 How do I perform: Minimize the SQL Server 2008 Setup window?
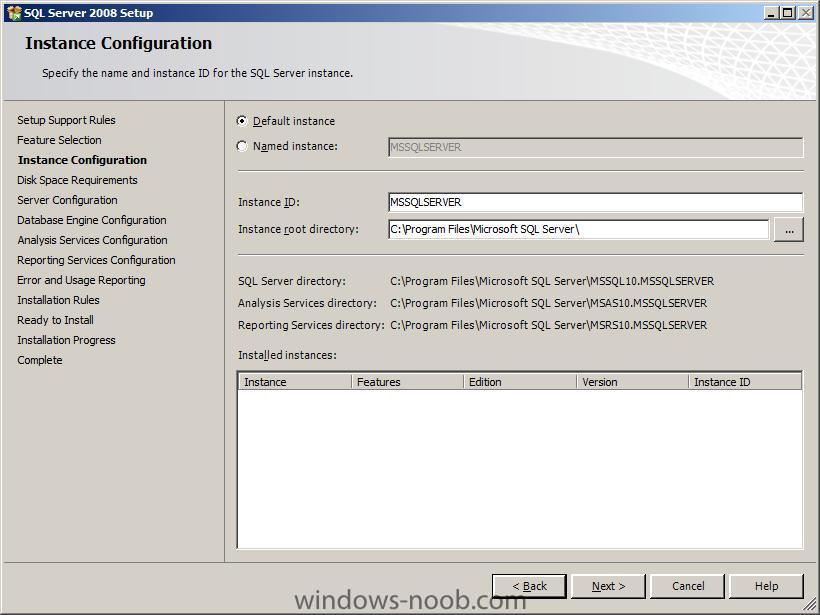(770, 13)
